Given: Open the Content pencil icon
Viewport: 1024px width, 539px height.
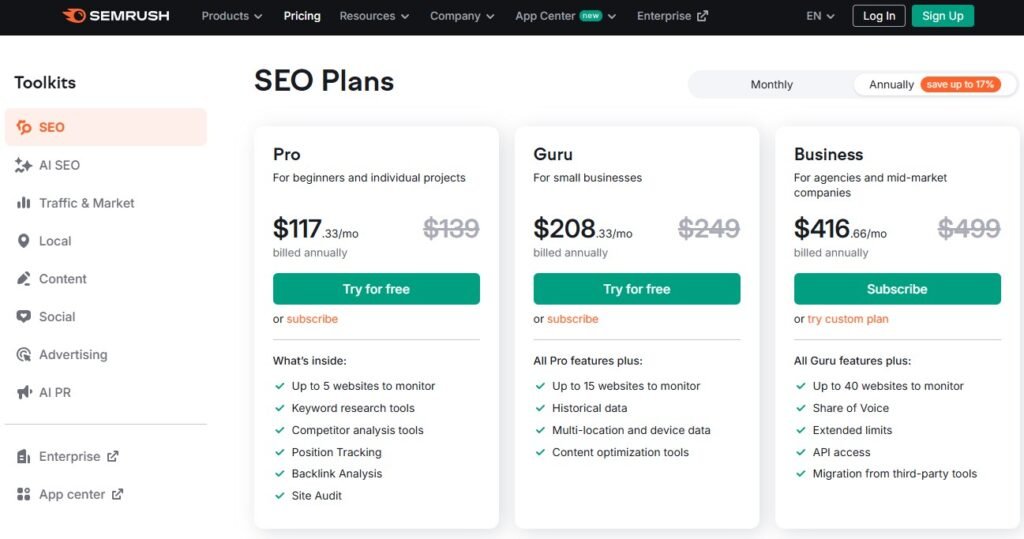Looking at the screenshot, I should tap(24, 279).
